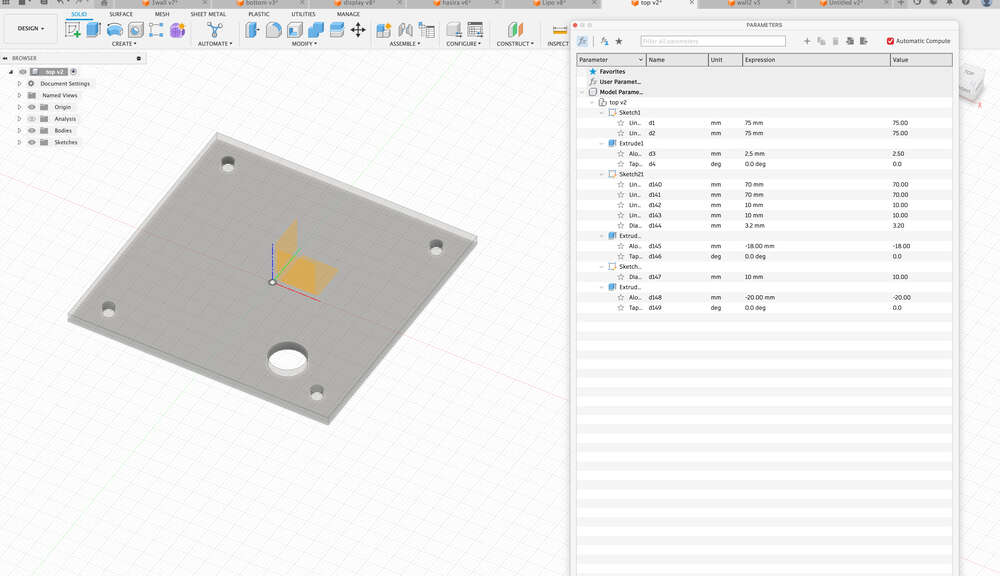This screenshot has height=576, width=1000.
Task: Add a new user parameter with plus icon
Action: [807, 41]
